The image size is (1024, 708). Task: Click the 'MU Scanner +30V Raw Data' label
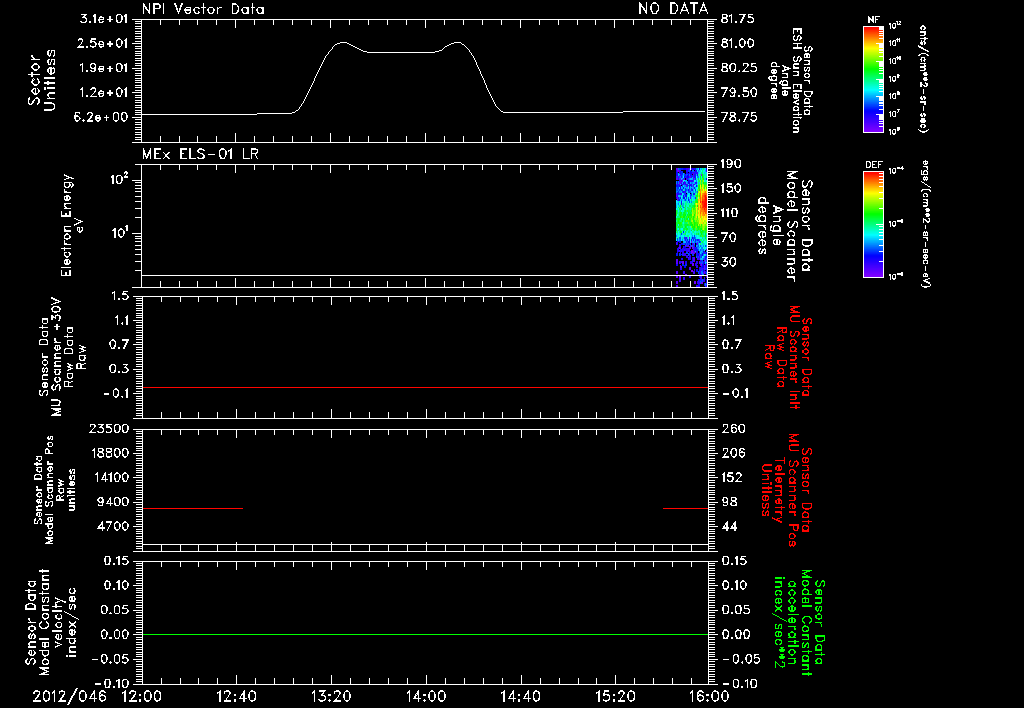click(61, 357)
